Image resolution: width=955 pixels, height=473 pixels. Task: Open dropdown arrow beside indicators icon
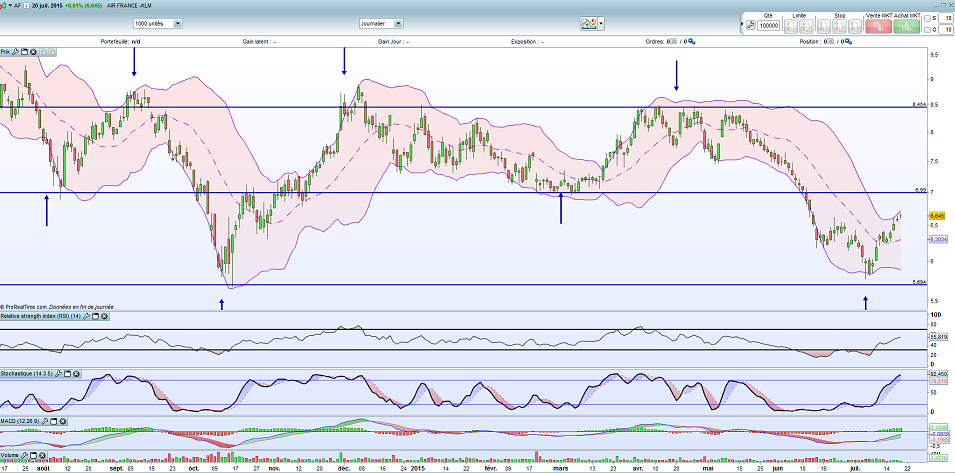pos(601,24)
